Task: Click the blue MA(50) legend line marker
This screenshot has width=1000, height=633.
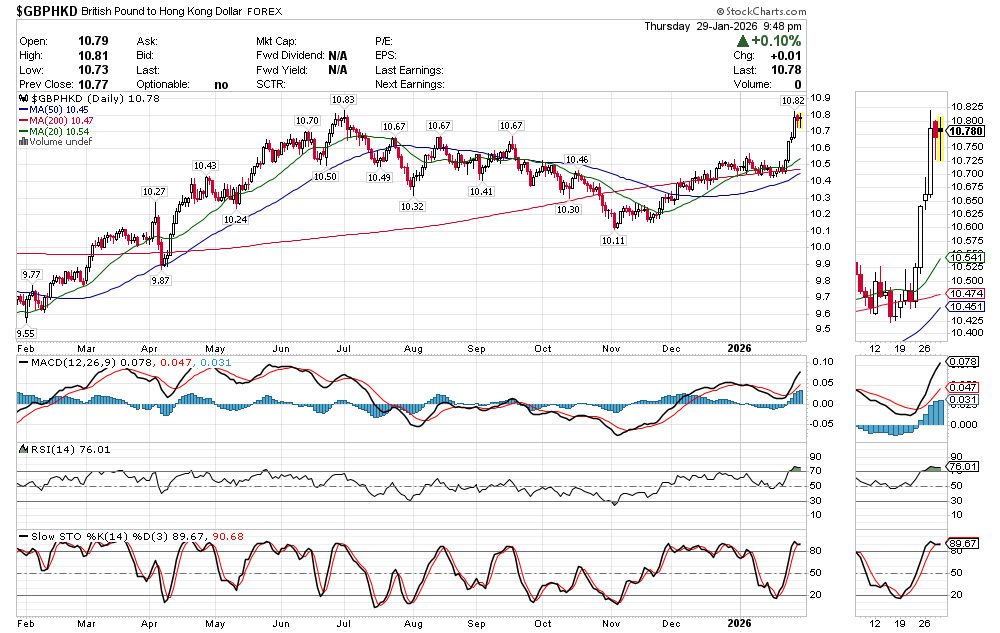Action: coord(23,109)
